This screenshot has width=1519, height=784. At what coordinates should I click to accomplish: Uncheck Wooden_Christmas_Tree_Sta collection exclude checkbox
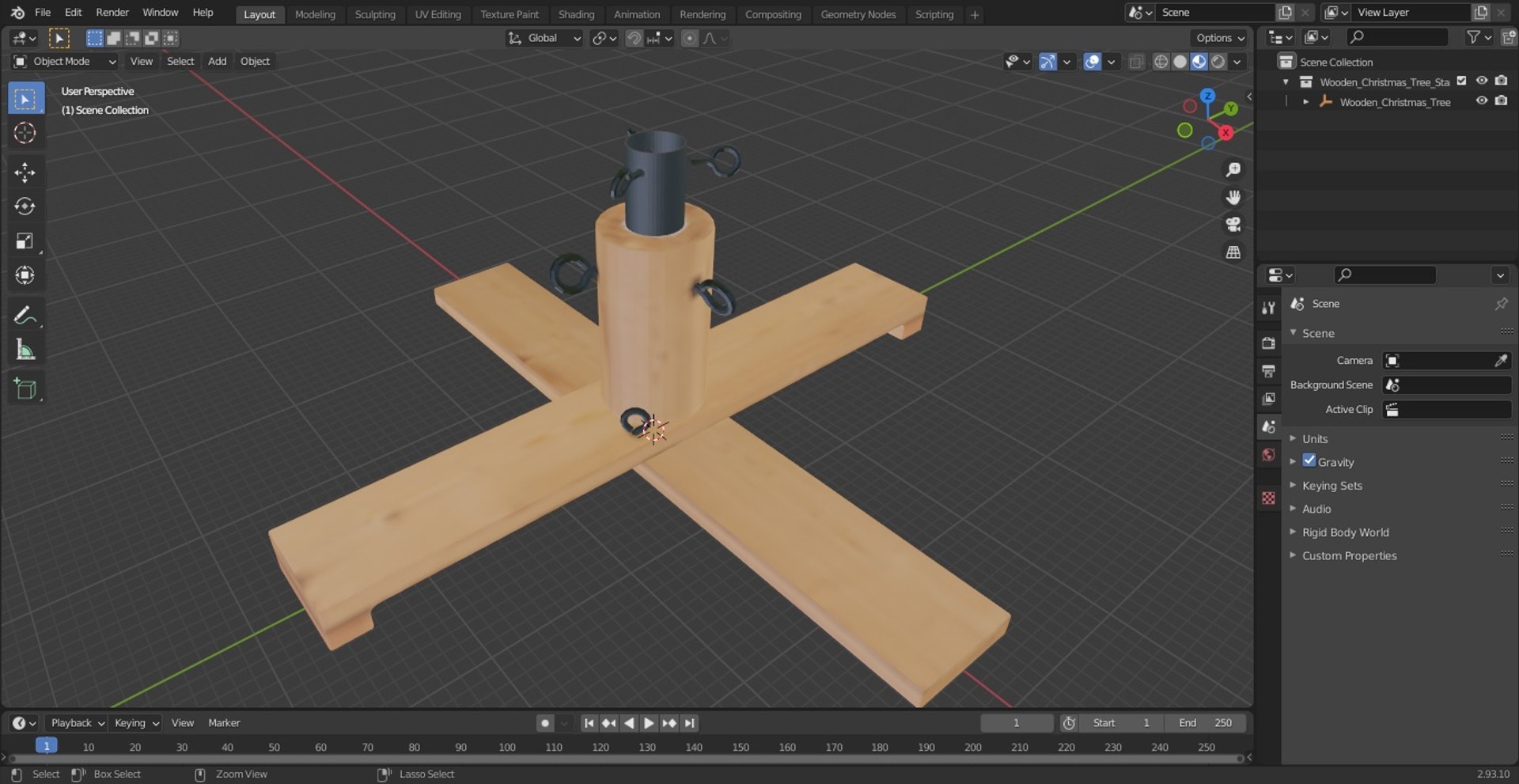(1462, 81)
